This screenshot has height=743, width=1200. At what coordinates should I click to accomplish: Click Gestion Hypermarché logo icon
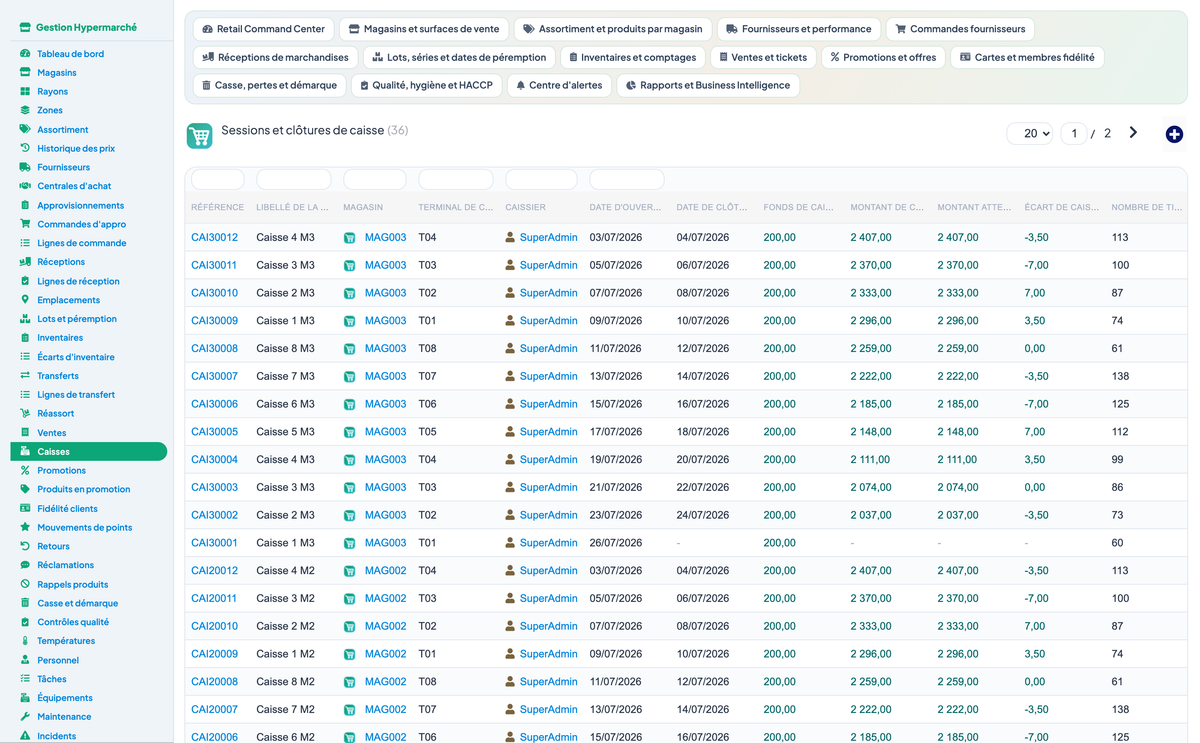[25, 27]
